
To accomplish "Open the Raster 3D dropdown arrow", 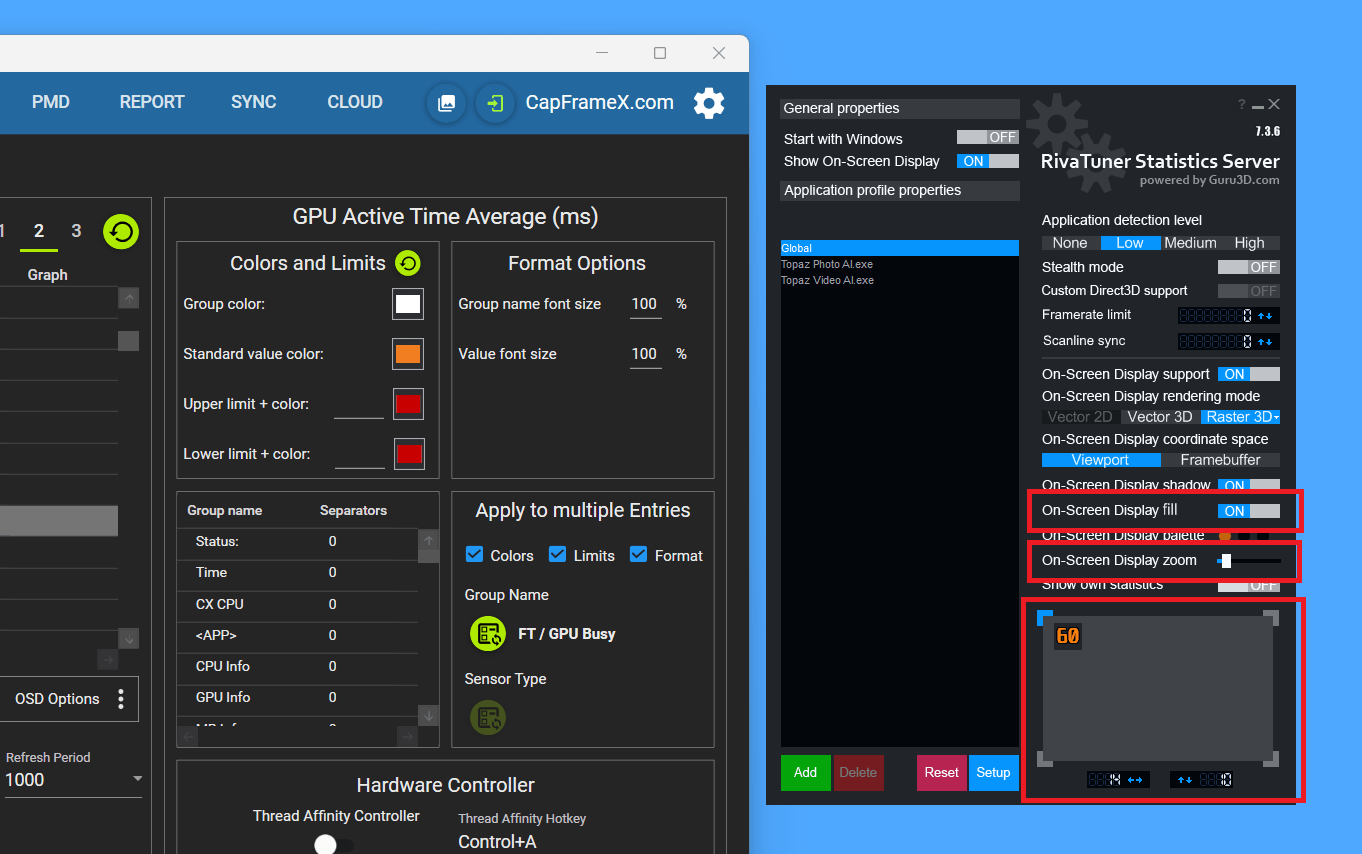I will coord(1276,418).
